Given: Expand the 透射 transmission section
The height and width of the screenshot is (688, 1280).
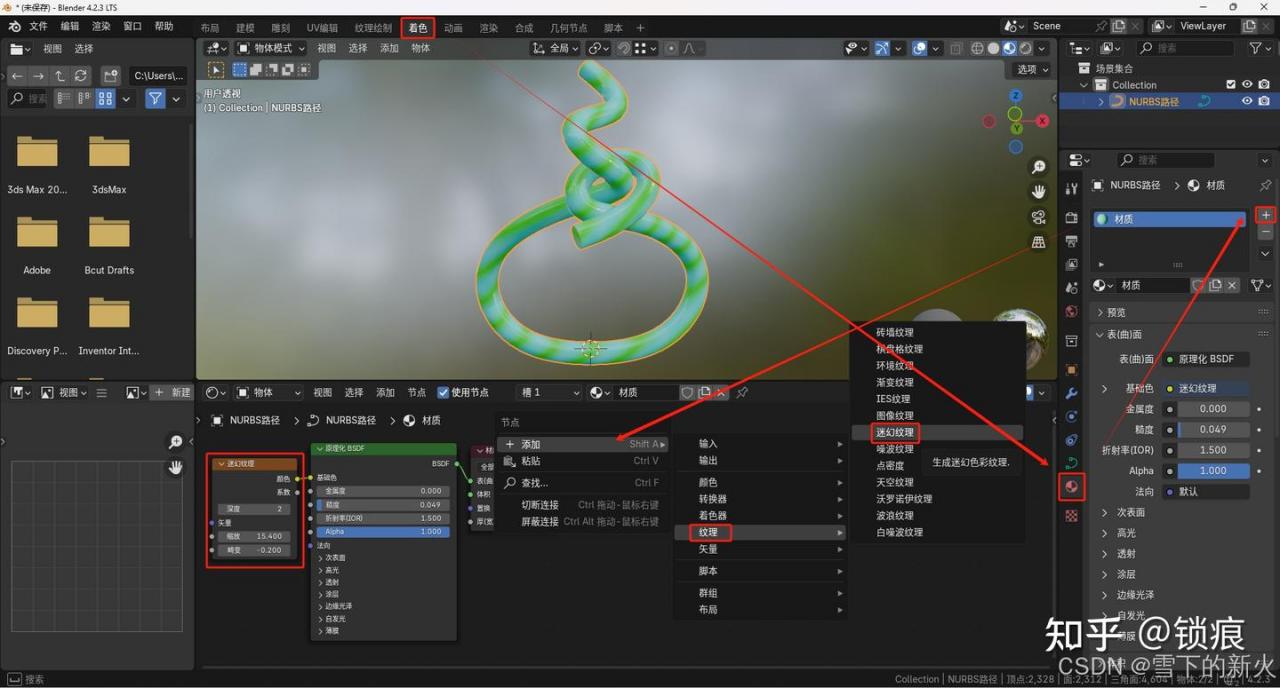Looking at the screenshot, I should tap(1126, 553).
